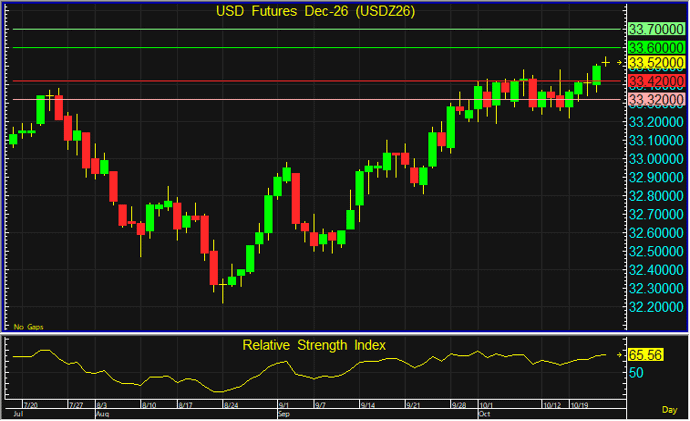Click the 32.80000 price axis value
The width and height of the screenshot is (690, 421).
pyautogui.click(x=656, y=196)
